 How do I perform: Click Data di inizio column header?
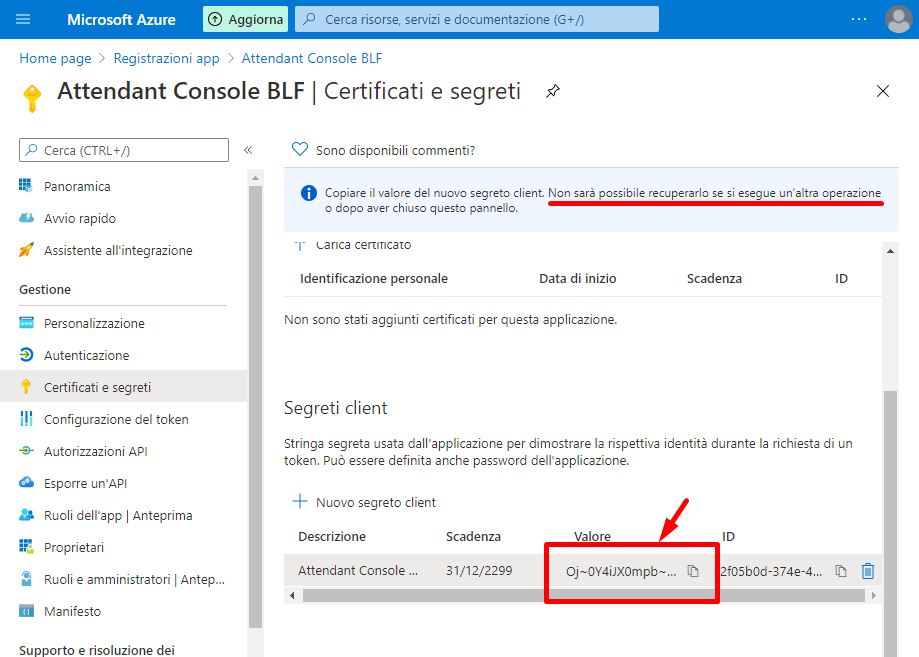pyautogui.click(x=577, y=278)
